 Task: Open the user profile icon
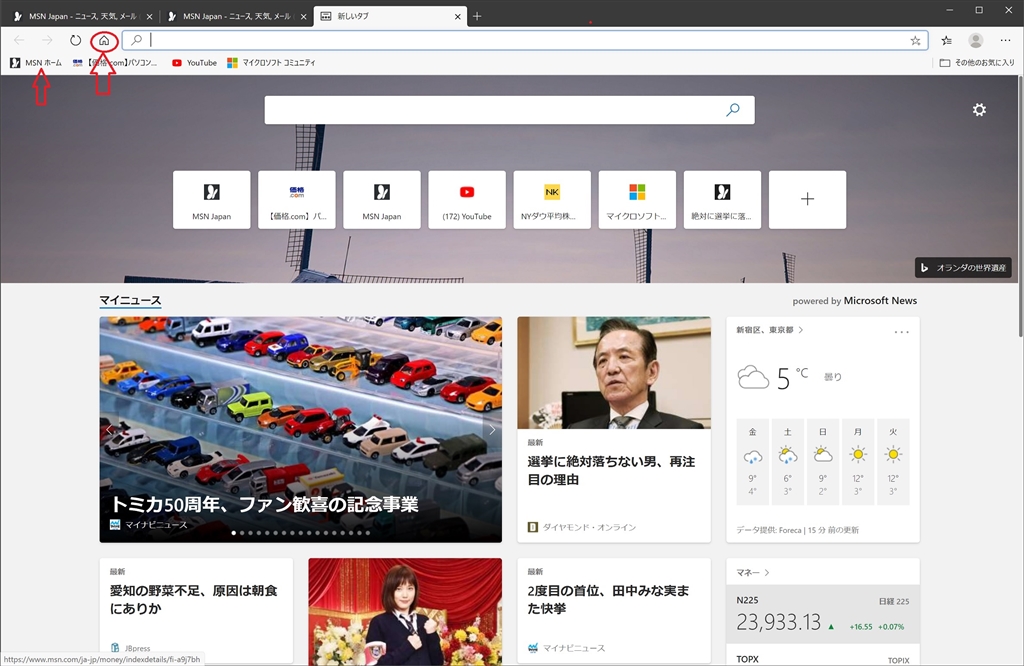click(976, 40)
